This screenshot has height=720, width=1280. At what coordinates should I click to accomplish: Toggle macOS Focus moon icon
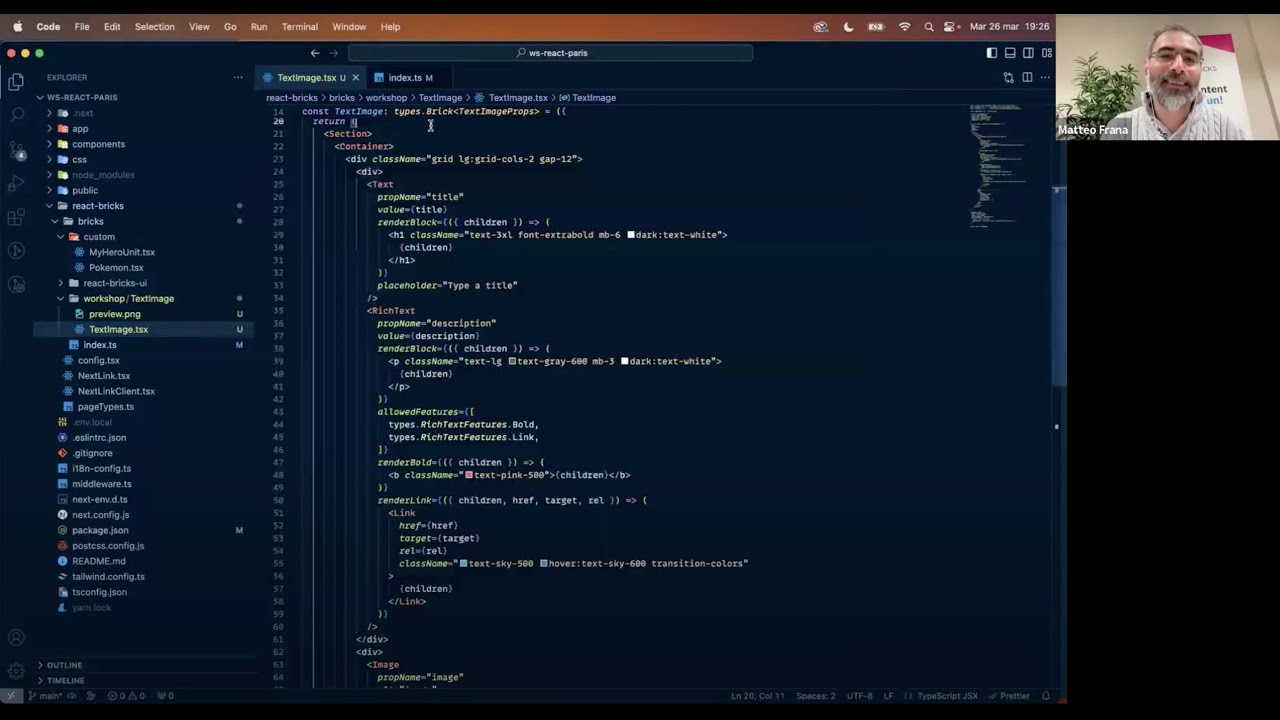tap(849, 27)
